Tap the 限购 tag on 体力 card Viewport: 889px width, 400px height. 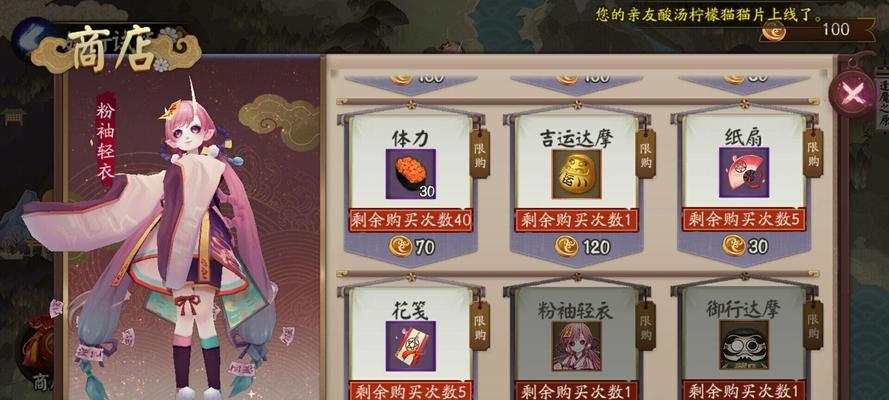(480, 154)
